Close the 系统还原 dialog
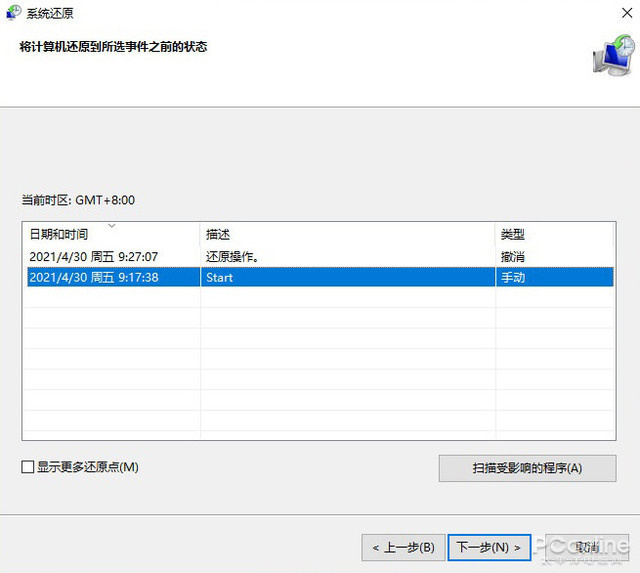The image size is (640, 573). tap(627, 13)
